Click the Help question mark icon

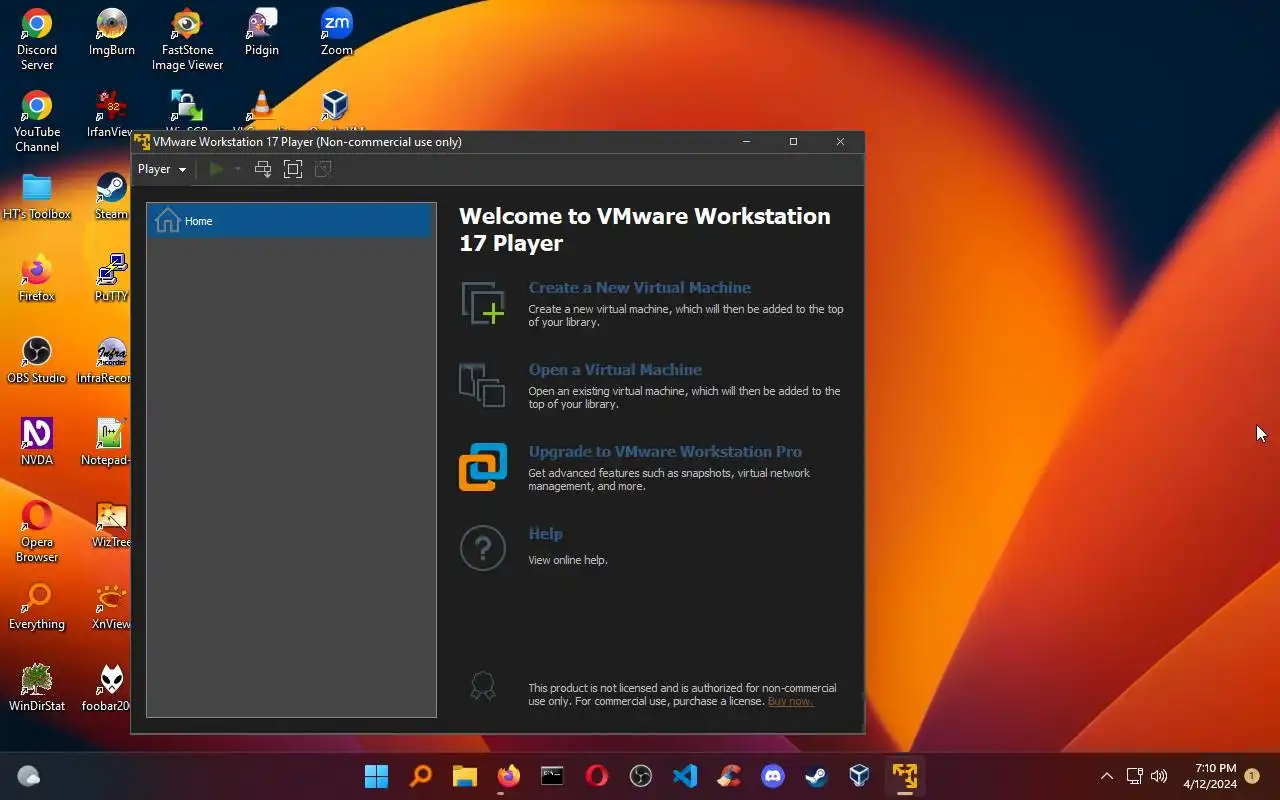483,548
